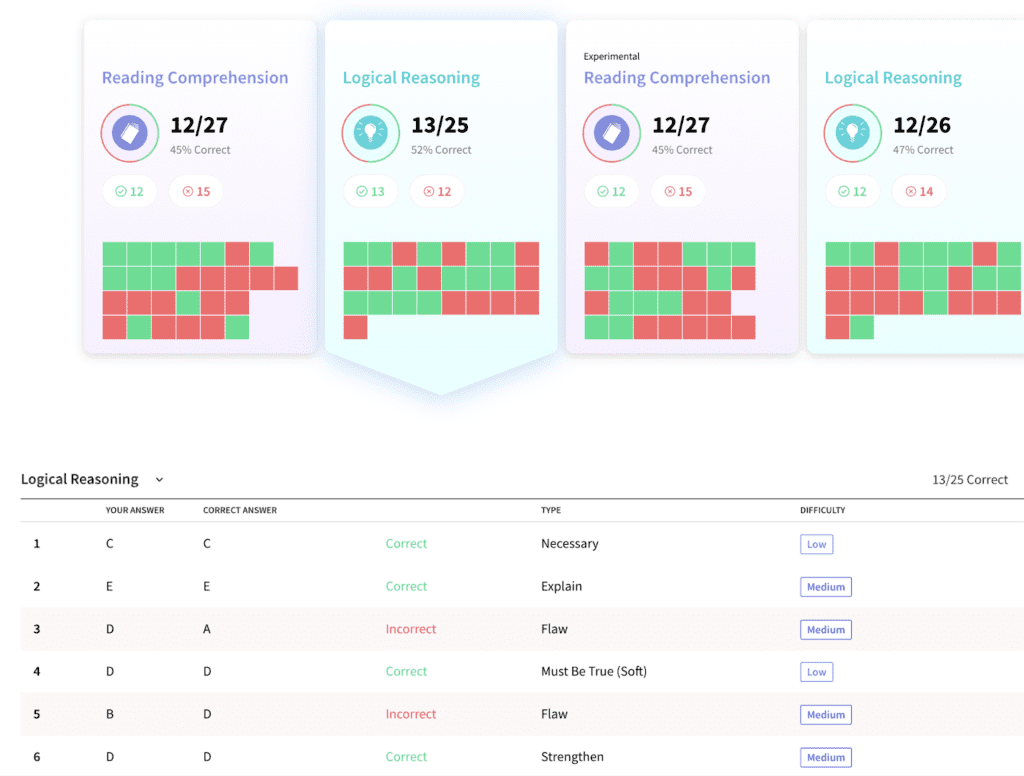Click the Low difficulty tag for question 1
This screenshot has height=776, width=1024.
tap(816, 544)
